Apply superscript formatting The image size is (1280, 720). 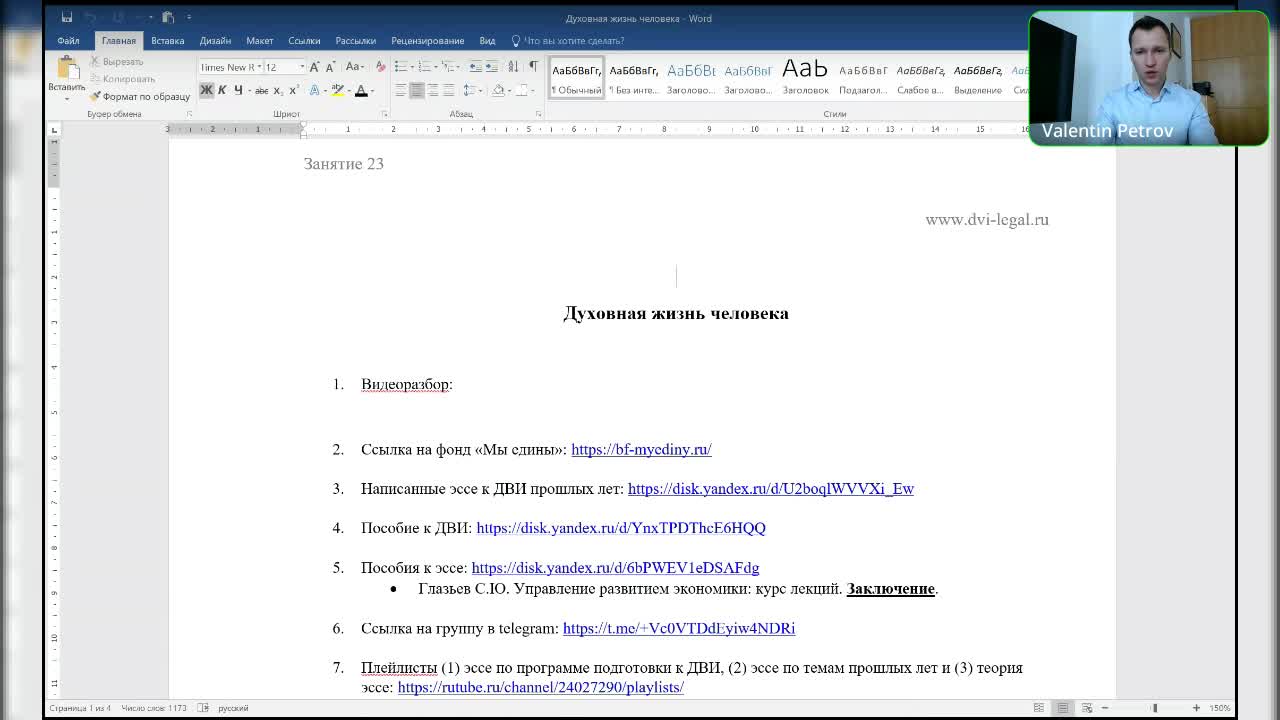coord(294,90)
